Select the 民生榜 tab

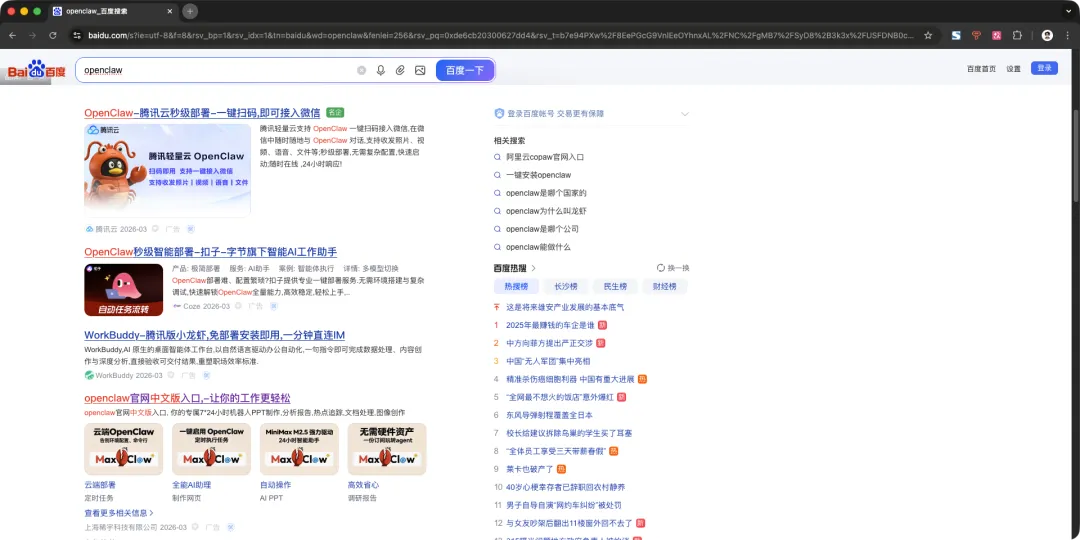(x=615, y=287)
